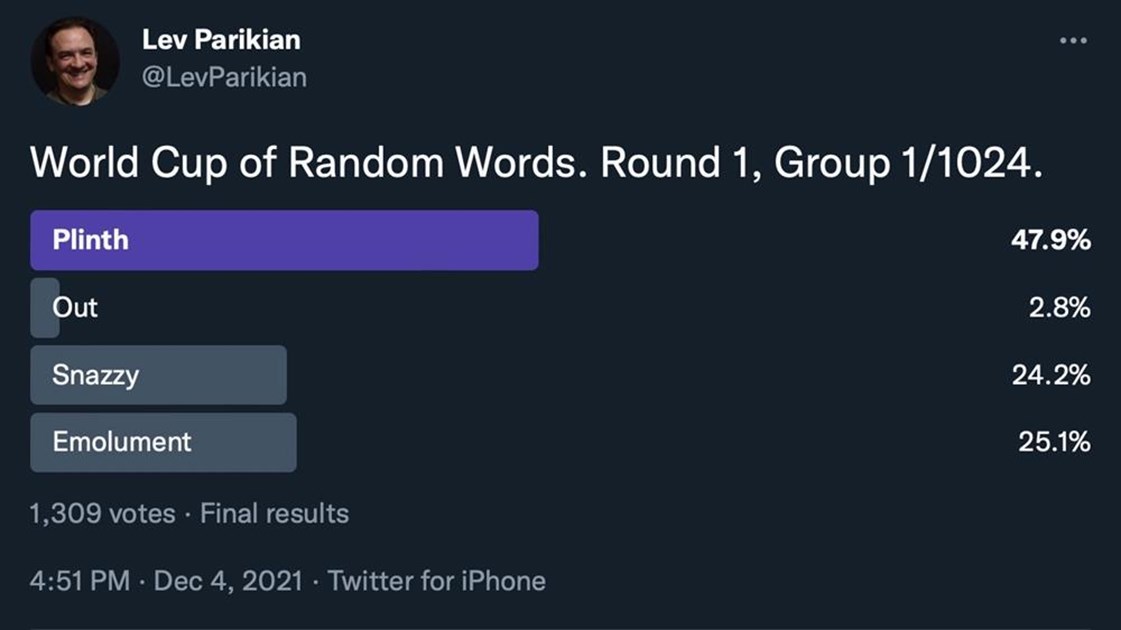This screenshot has width=1121, height=630.
Task: Click the 2.8% result for Out
Action: pyautogui.click(x=1059, y=308)
